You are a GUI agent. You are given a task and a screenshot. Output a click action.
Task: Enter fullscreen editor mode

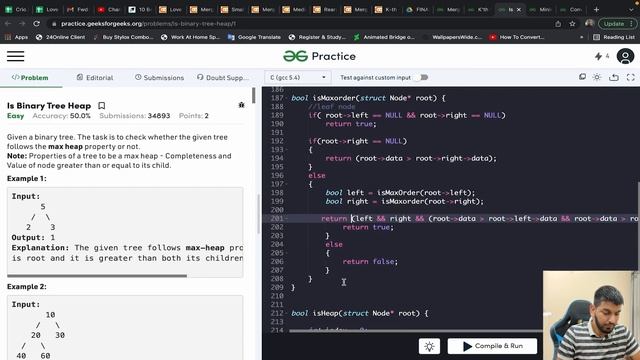coord(631,77)
